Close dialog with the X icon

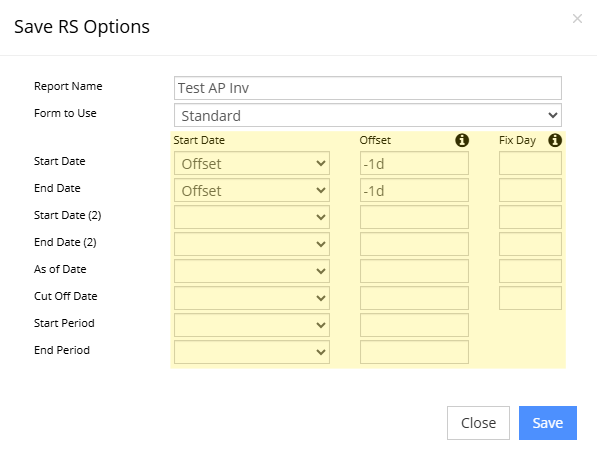[577, 18]
